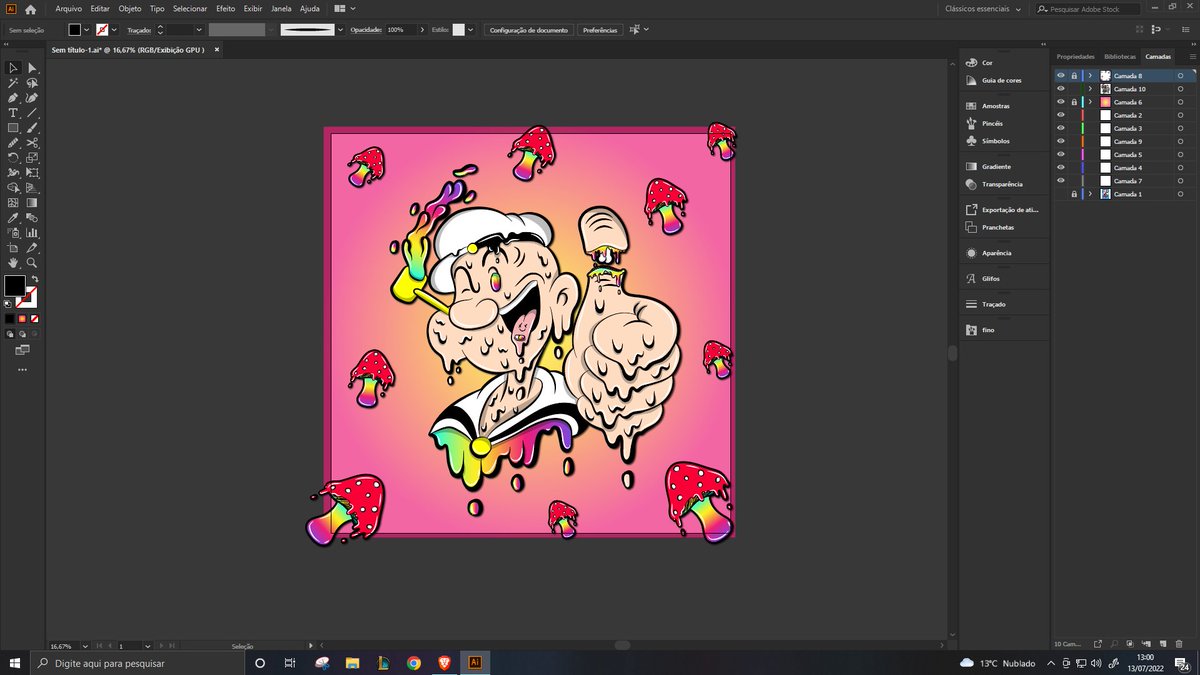This screenshot has width=1200, height=675.
Task: Select the Type tool
Action: (13, 113)
